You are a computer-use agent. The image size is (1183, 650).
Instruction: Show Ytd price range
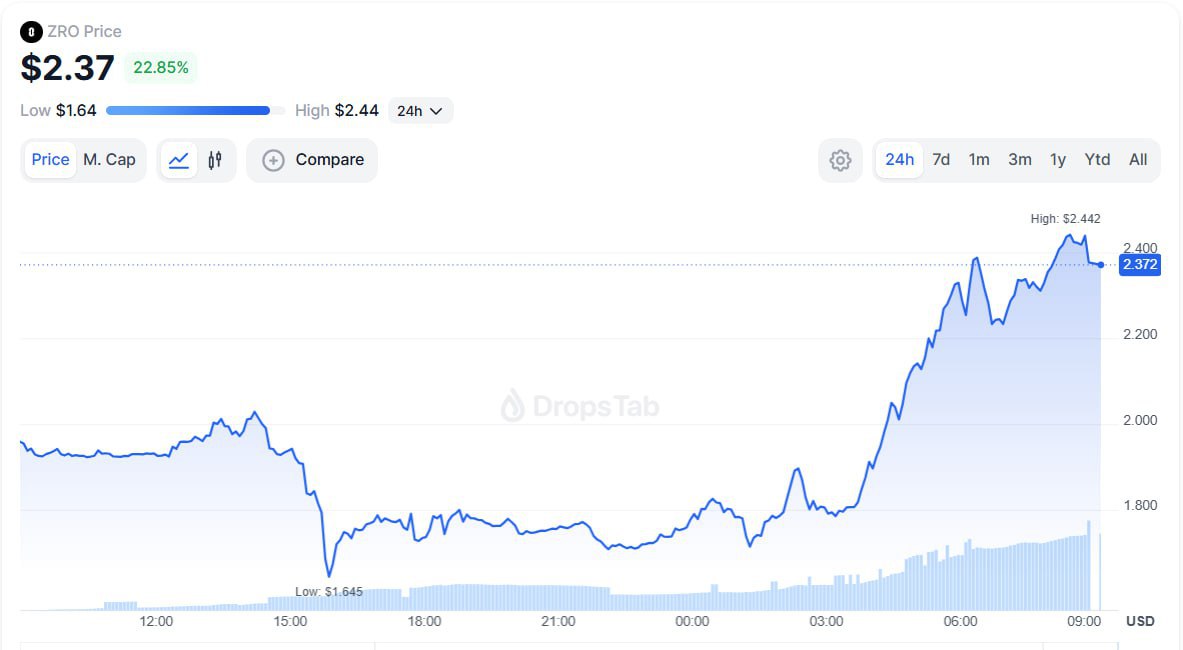(x=1097, y=160)
